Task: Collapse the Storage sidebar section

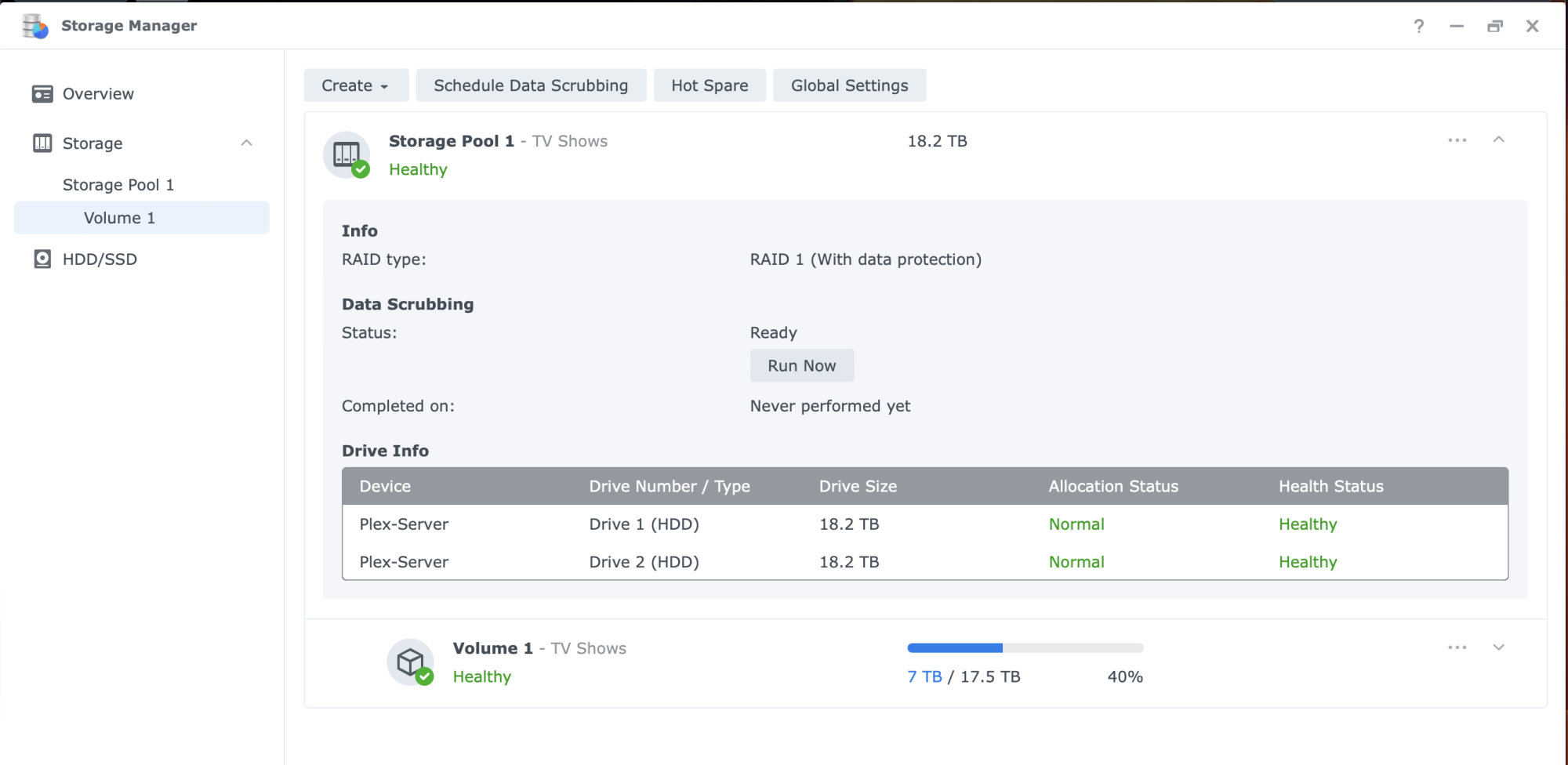Action: [246, 143]
